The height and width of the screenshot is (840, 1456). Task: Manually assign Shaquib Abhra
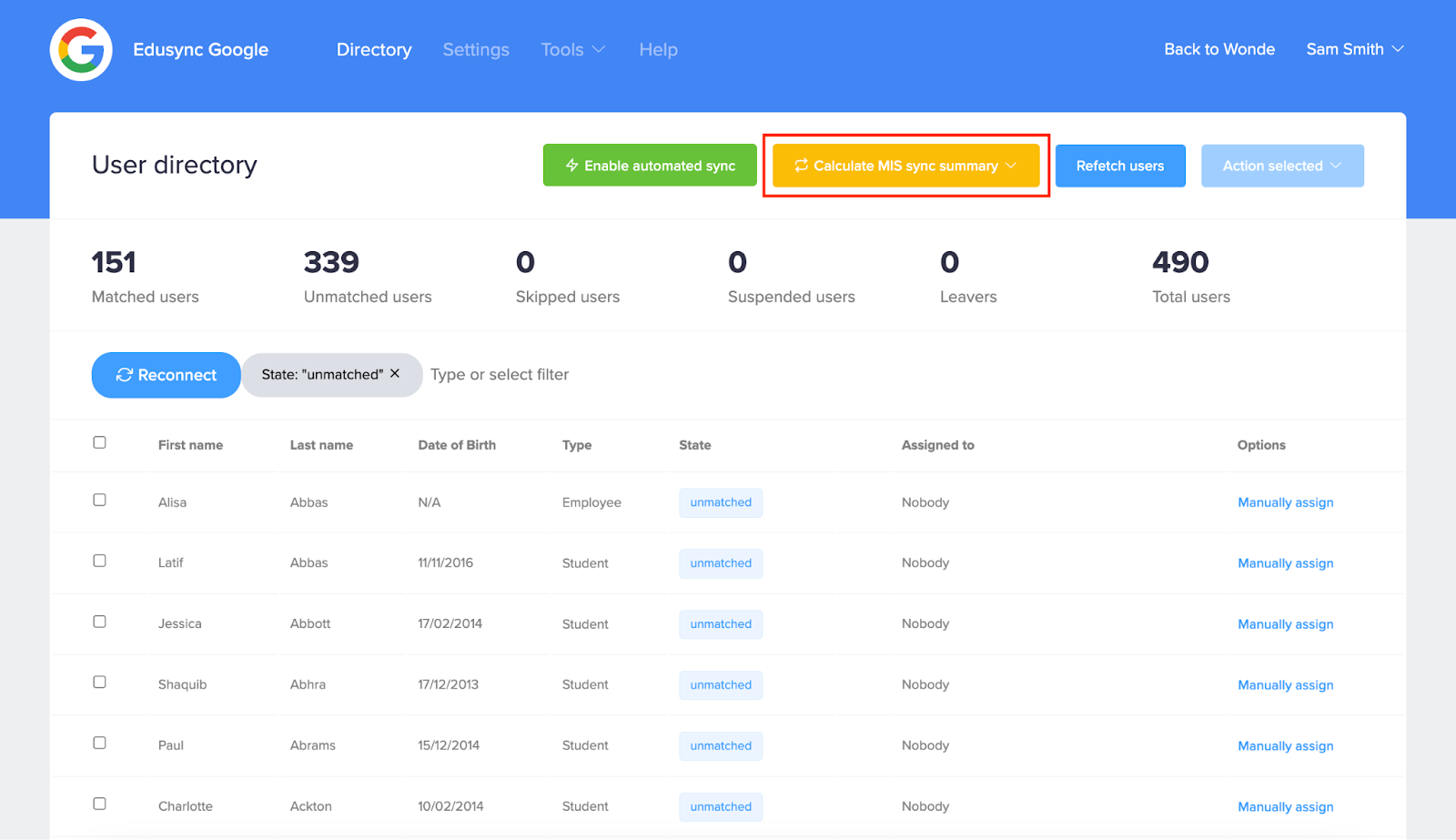(1285, 684)
